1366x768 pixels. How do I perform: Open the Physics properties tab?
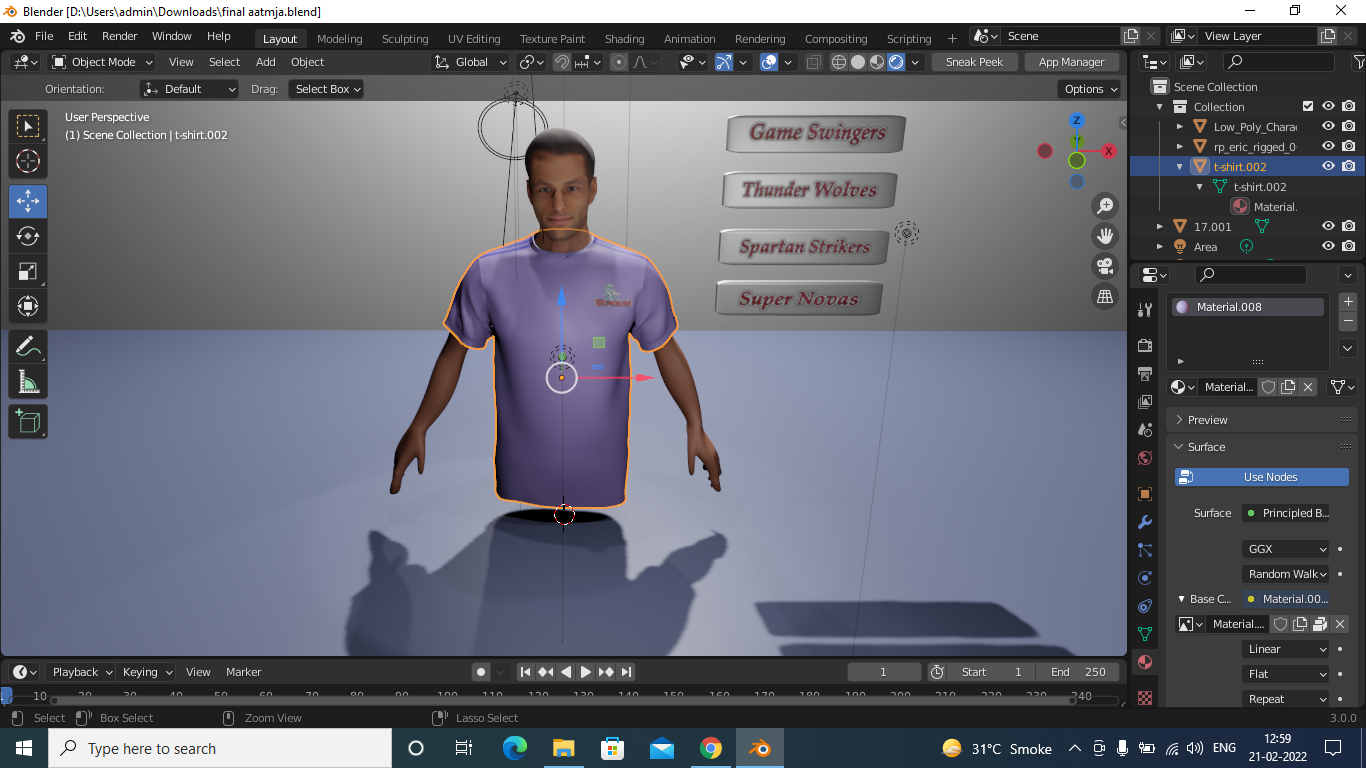(x=1145, y=578)
